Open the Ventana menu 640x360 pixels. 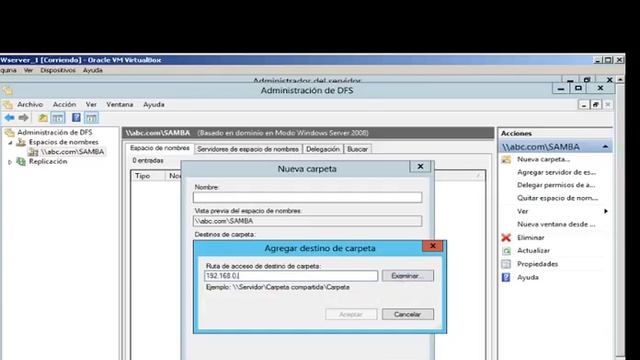pyautogui.click(x=120, y=104)
